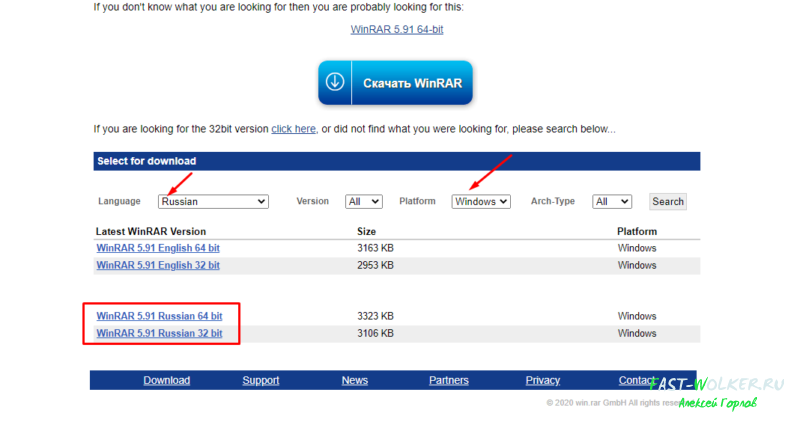Viewport: 800px width, 425px height.
Task: Open the Contact footer menu item
Action: (637, 380)
